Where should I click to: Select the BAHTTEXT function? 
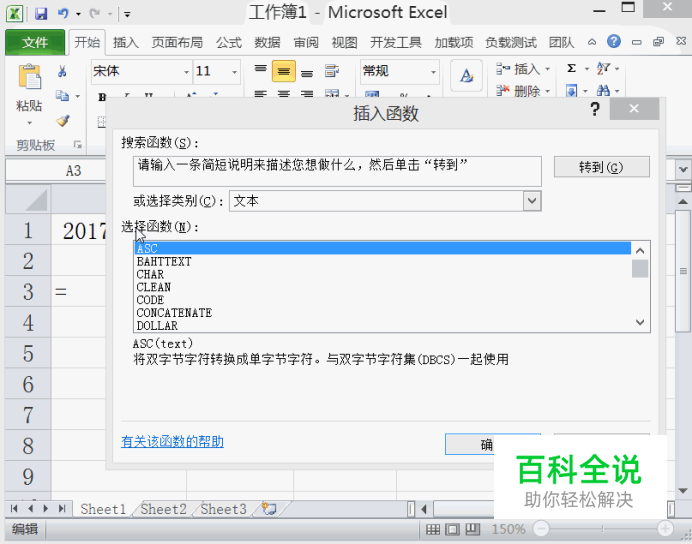(383, 261)
